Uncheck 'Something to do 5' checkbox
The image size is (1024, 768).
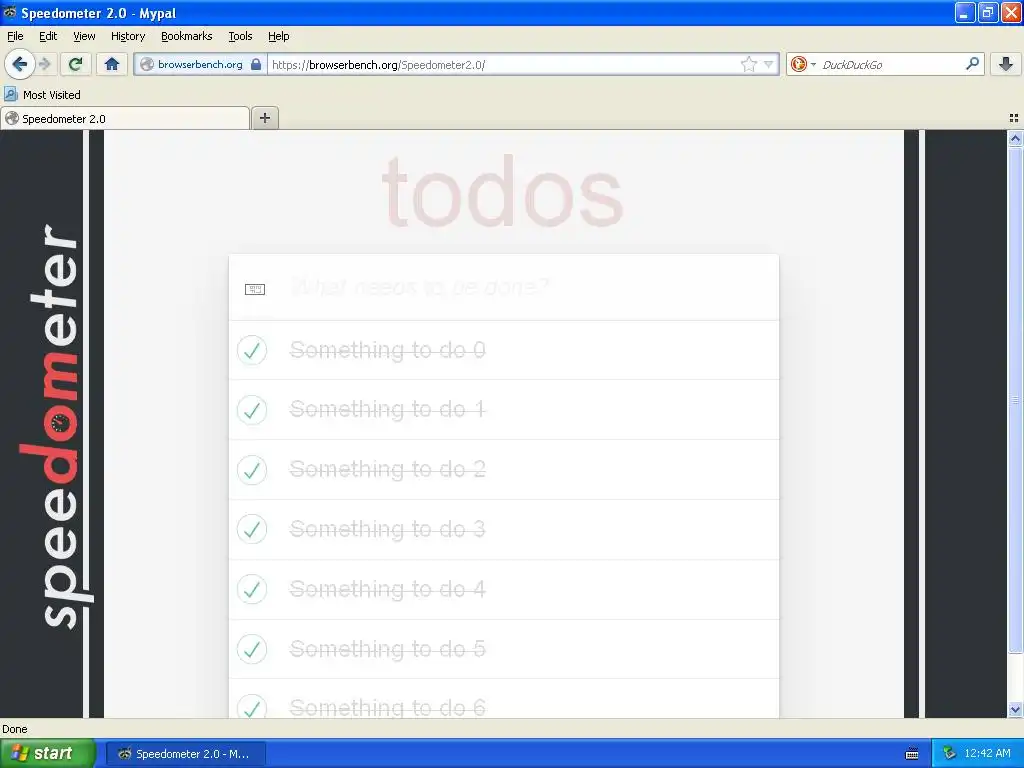[x=252, y=649]
